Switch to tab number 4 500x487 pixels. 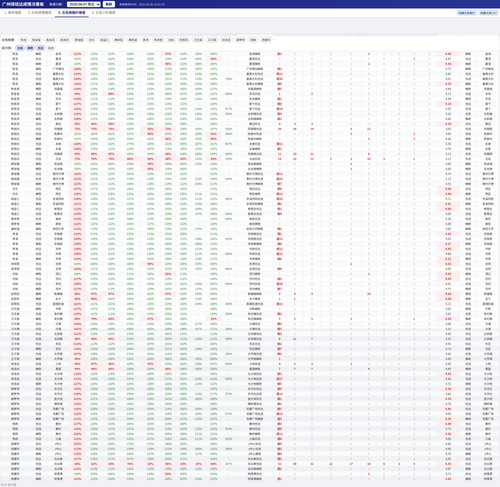104,13
